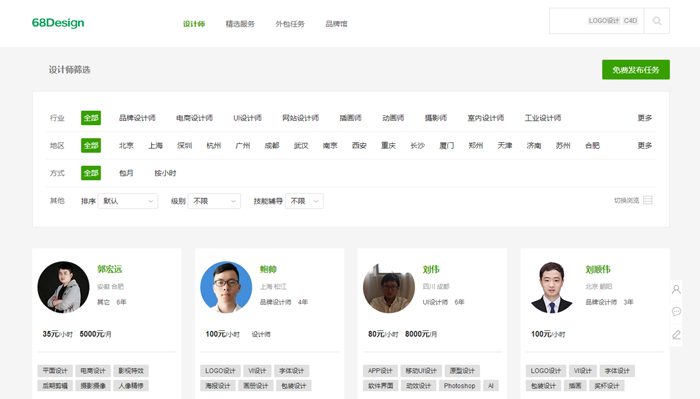The width and height of the screenshot is (700, 399).
Task: Filter by 按小时 method
Action: (165, 173)
